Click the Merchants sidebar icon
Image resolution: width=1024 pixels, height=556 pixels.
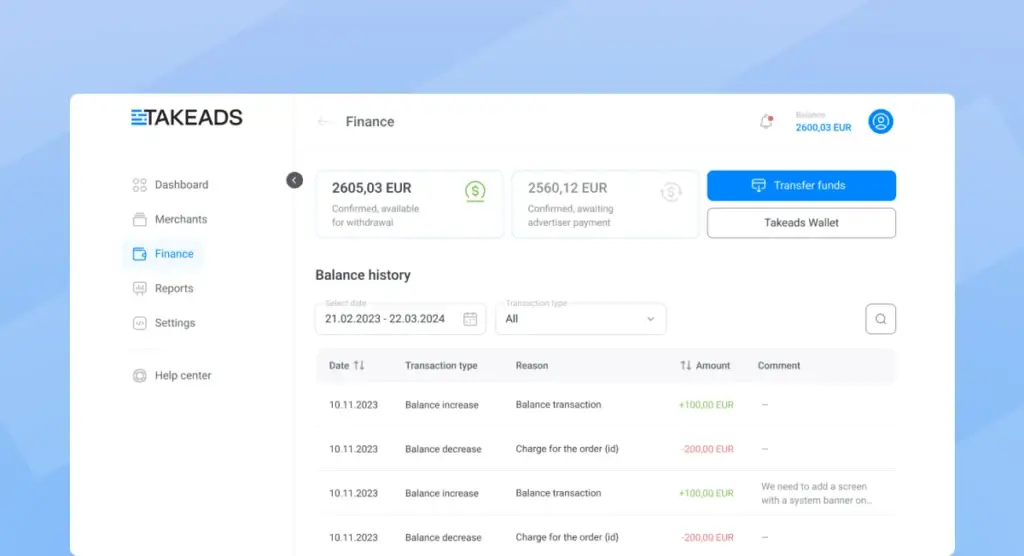coord(139,220)
